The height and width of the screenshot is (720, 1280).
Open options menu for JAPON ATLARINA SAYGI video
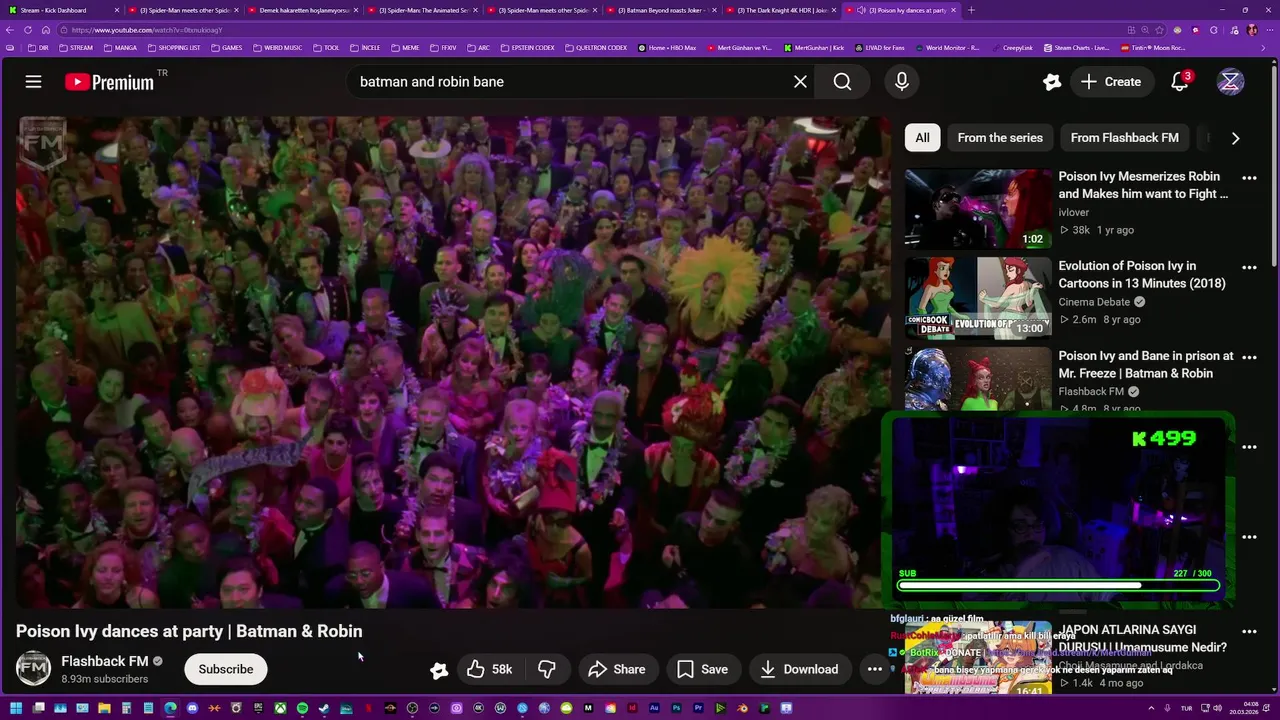(x=1249, y=632)
